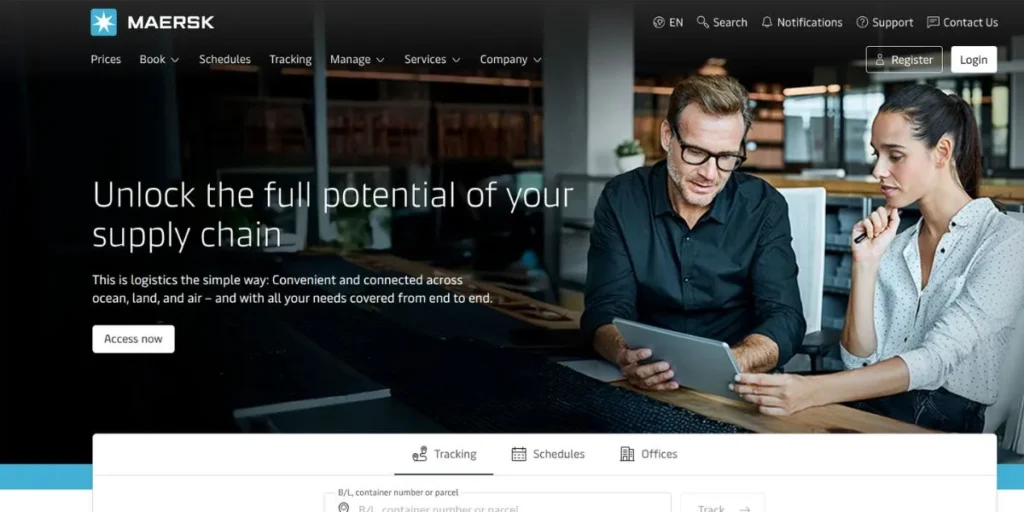Open the Services dropdown chevron
Screen dimensions: 1024x512
point(456,60)
